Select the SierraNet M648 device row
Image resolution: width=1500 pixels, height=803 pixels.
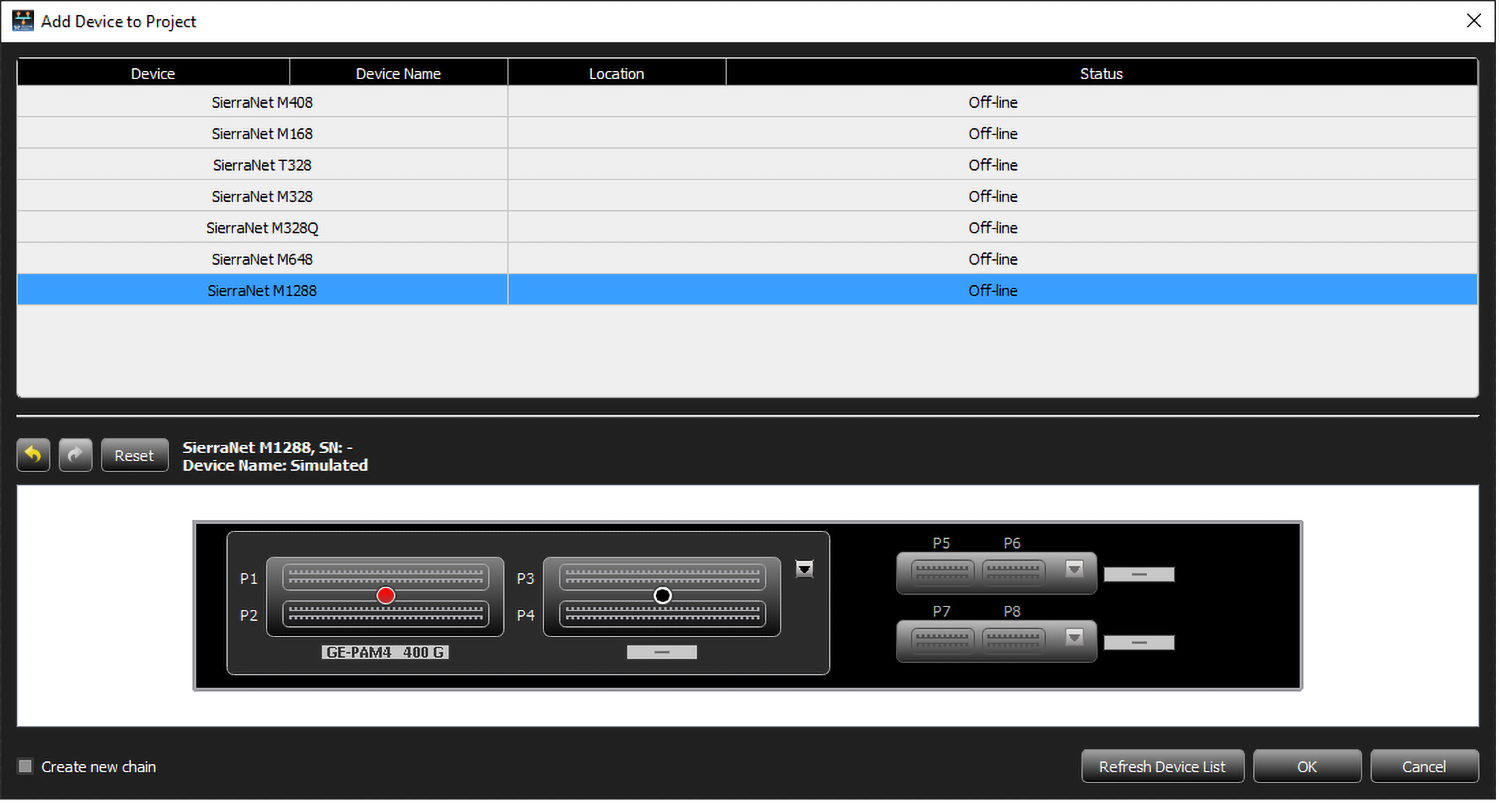(x=748, y=259)
